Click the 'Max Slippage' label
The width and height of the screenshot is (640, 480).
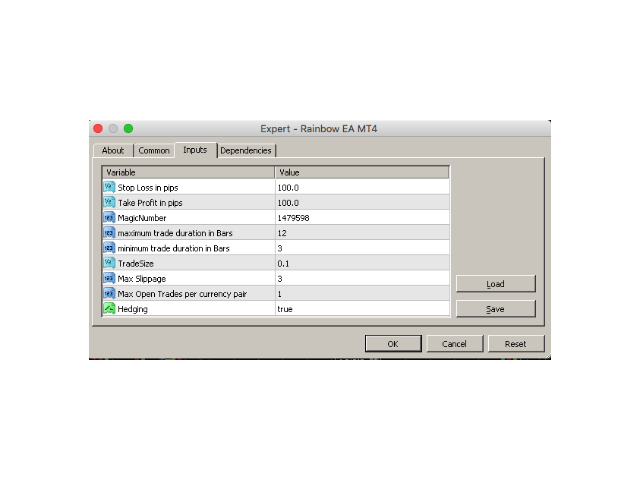(142, 279)
